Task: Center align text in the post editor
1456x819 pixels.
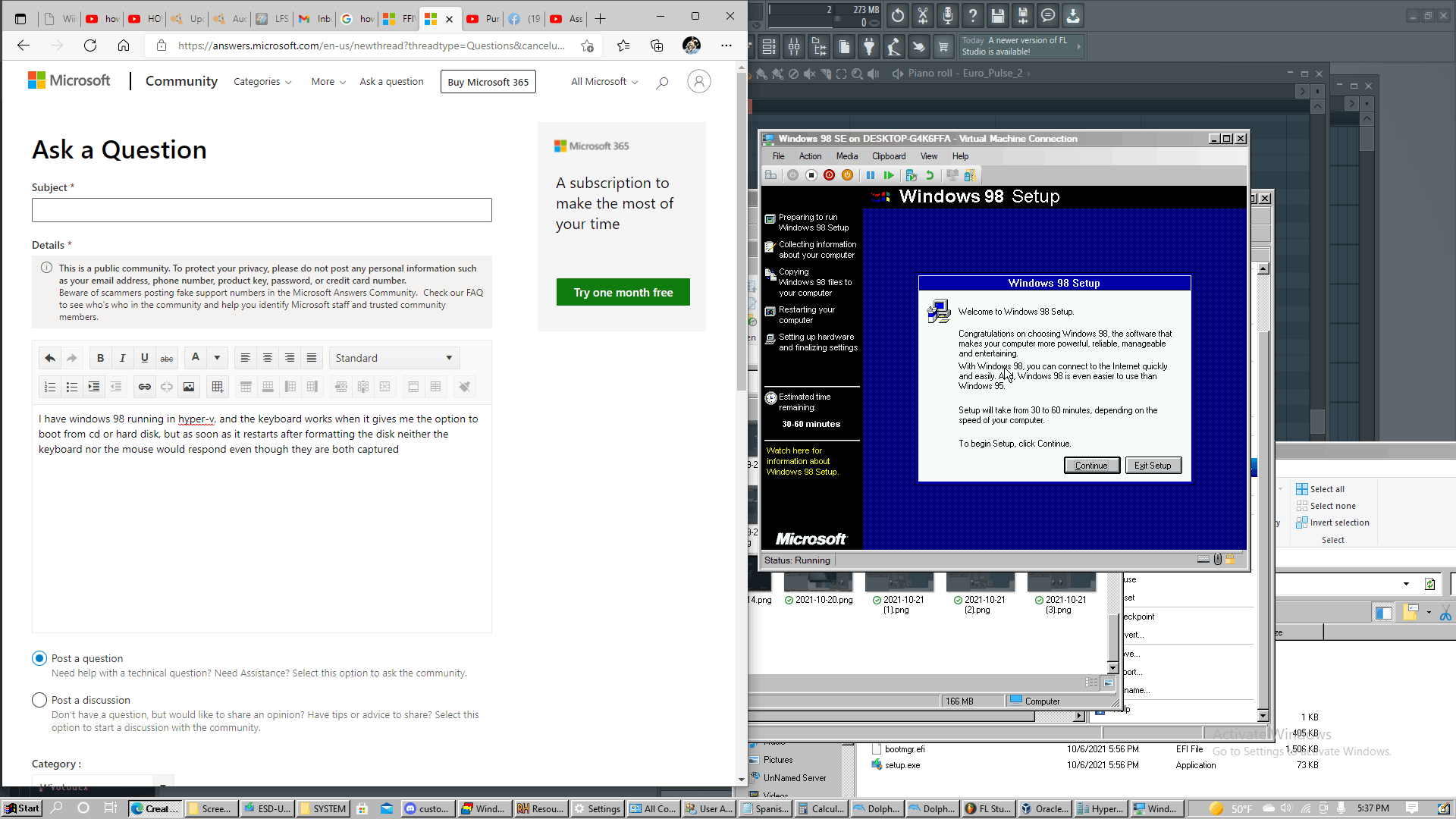Action: click(x=268, y=358)
